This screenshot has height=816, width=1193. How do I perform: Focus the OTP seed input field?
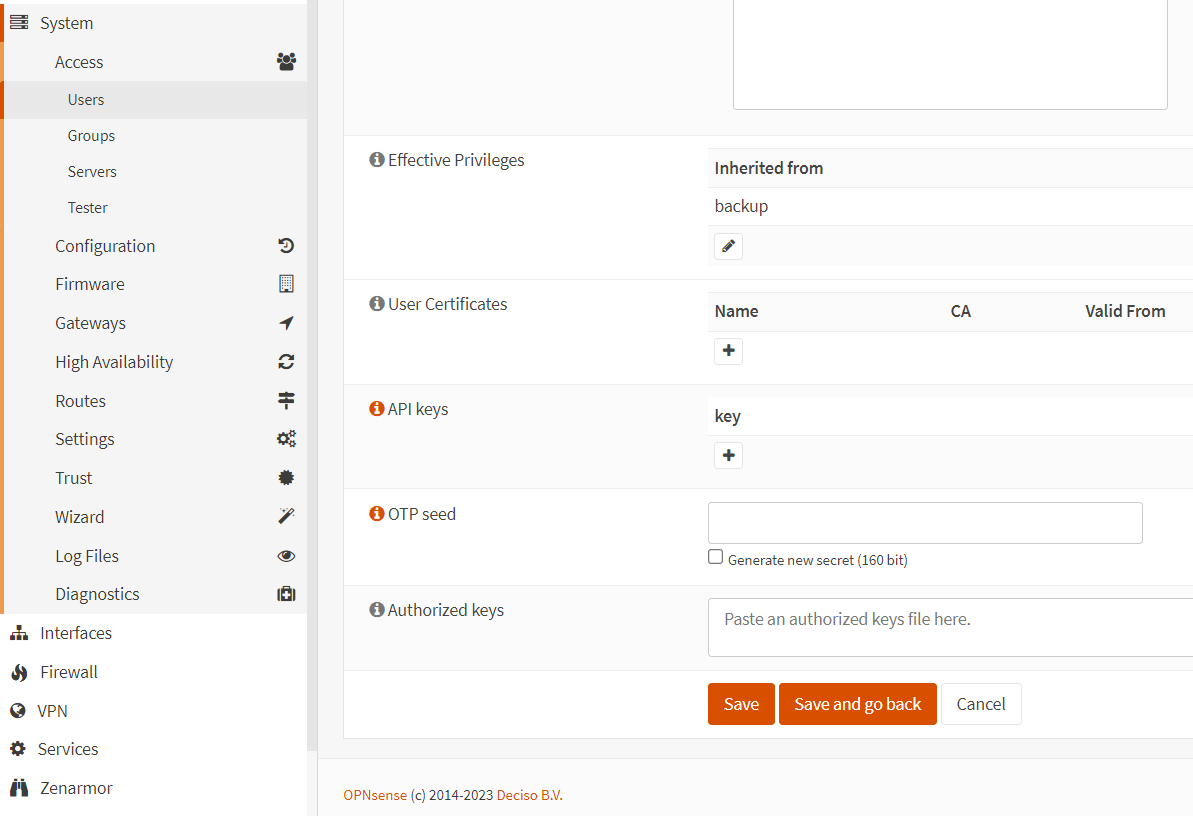(x=925, y=523)
